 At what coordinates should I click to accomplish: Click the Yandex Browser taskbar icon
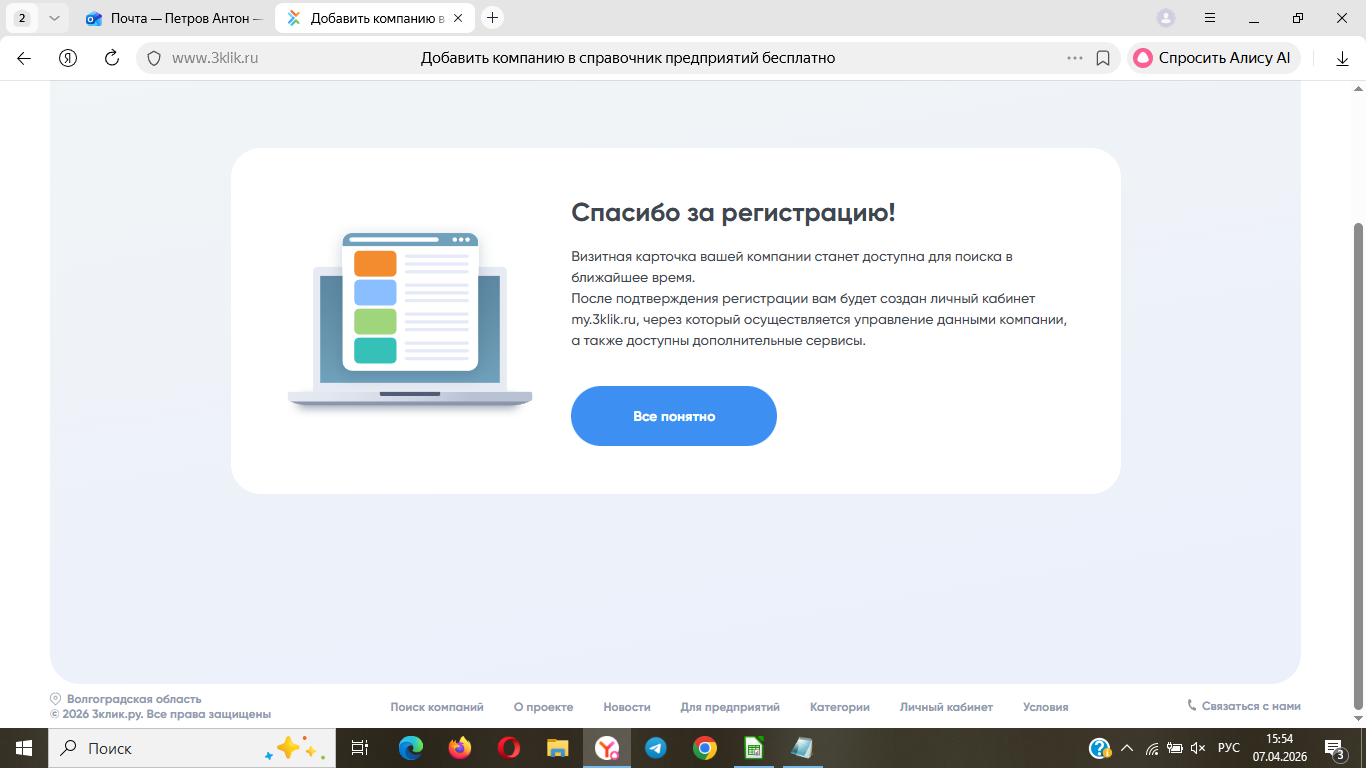607,748
